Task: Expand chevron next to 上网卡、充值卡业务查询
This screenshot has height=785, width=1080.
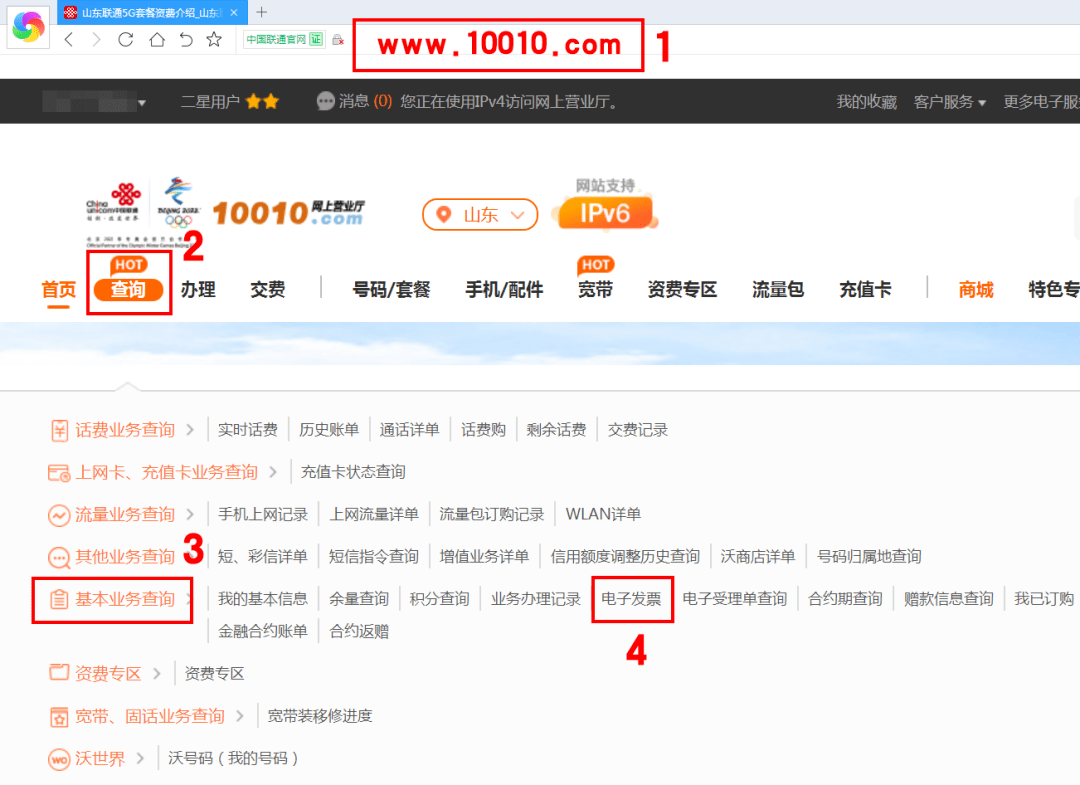Action: coord(273,472)
